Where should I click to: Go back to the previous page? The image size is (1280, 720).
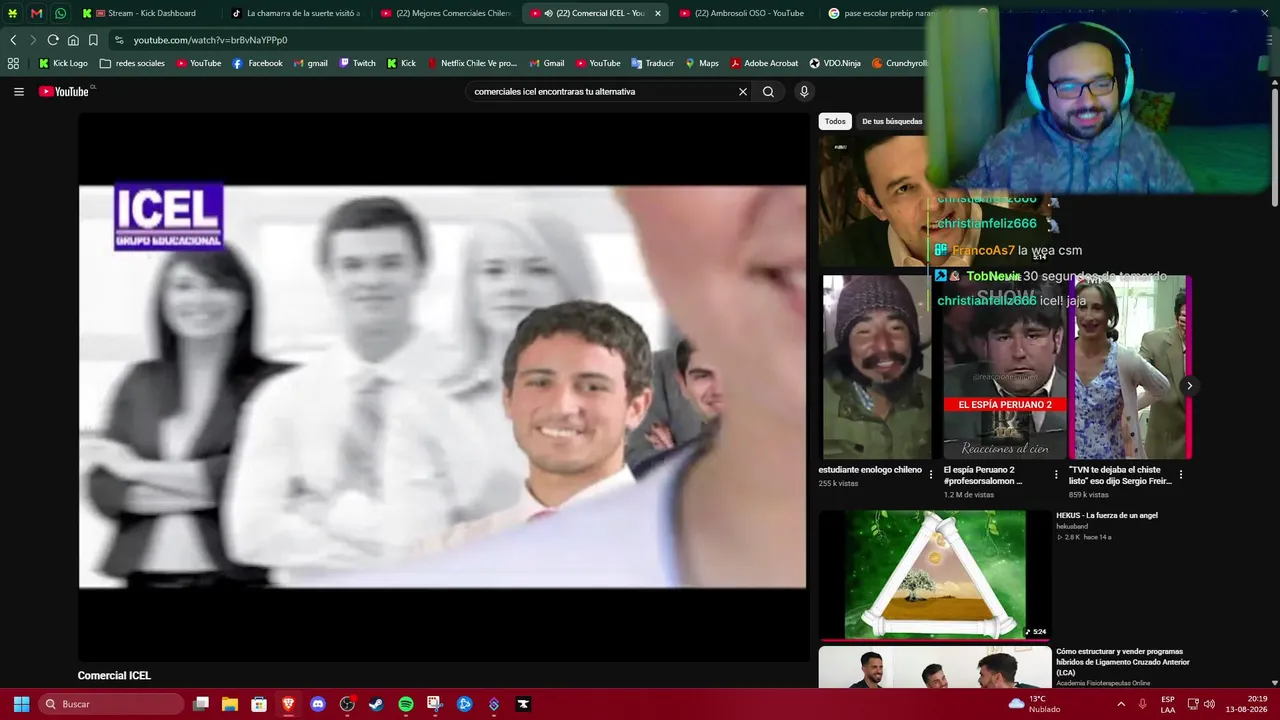[x=13, y=40]
